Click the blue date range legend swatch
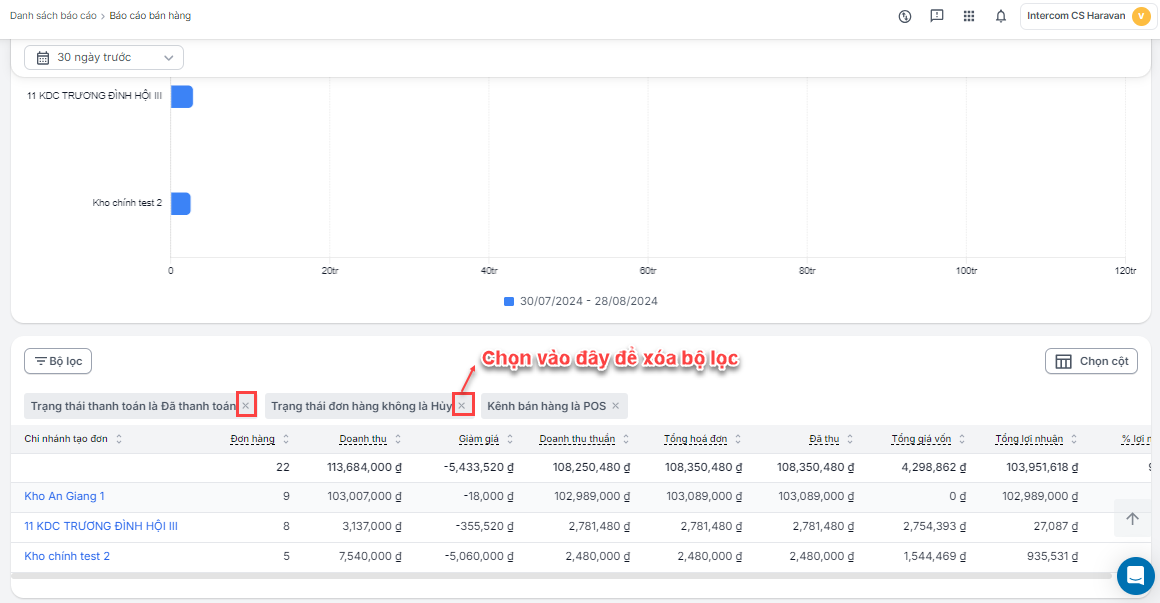The width and height of the screenshot is (1160, 603). pos(509,301)
